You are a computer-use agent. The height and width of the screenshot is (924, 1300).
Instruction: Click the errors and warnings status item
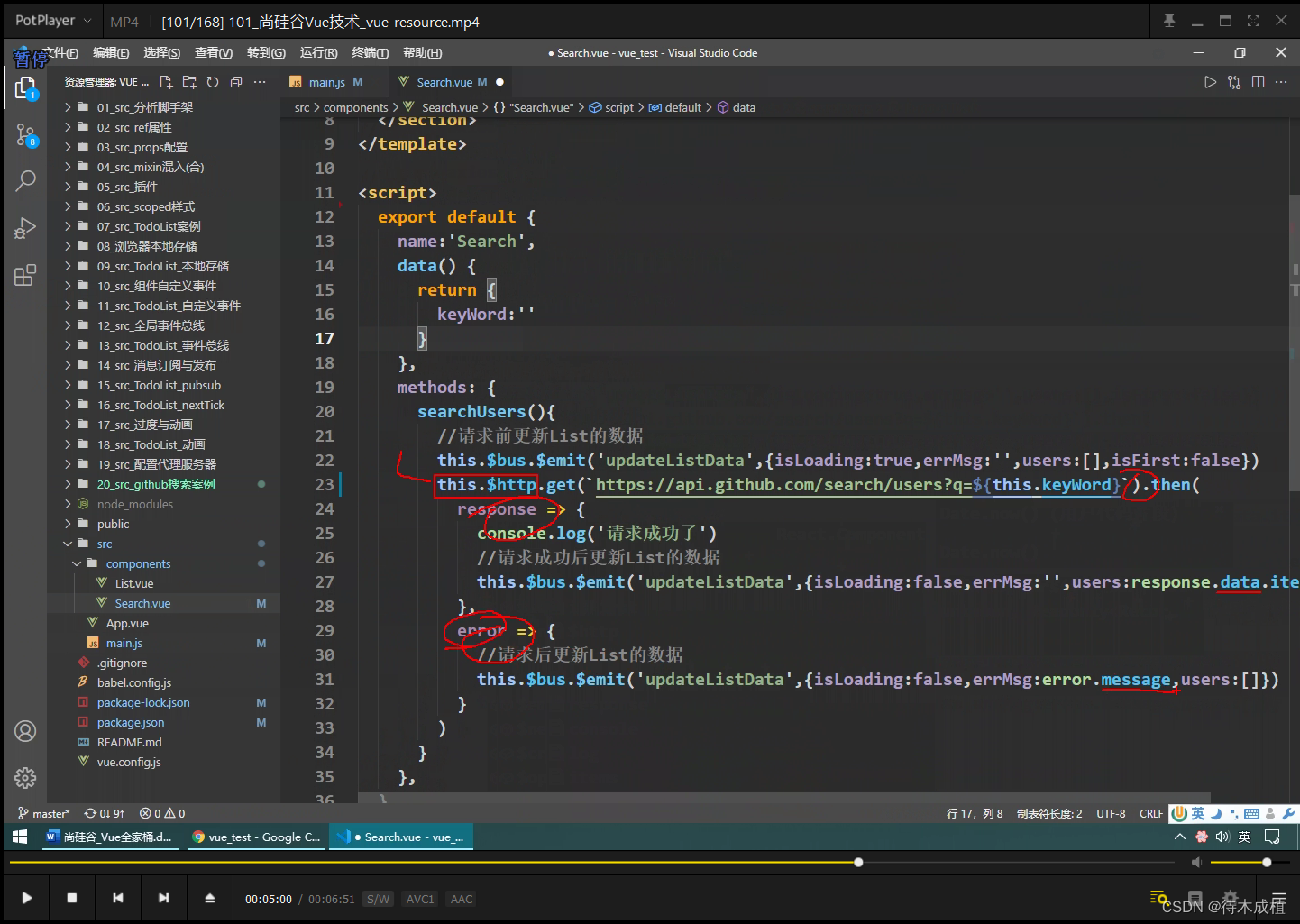tap(162, 813)
